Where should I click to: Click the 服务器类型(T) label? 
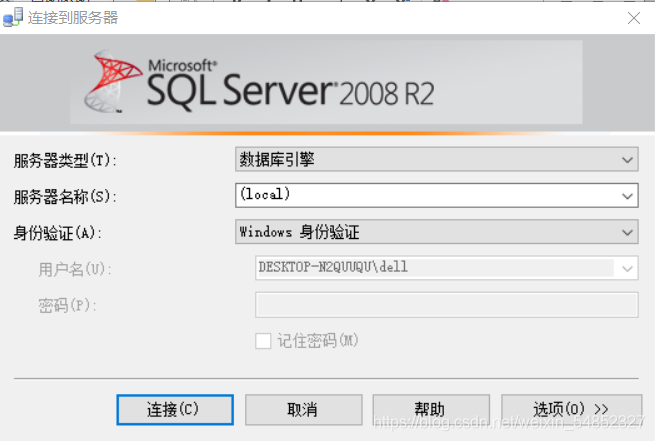pos(65,160)
